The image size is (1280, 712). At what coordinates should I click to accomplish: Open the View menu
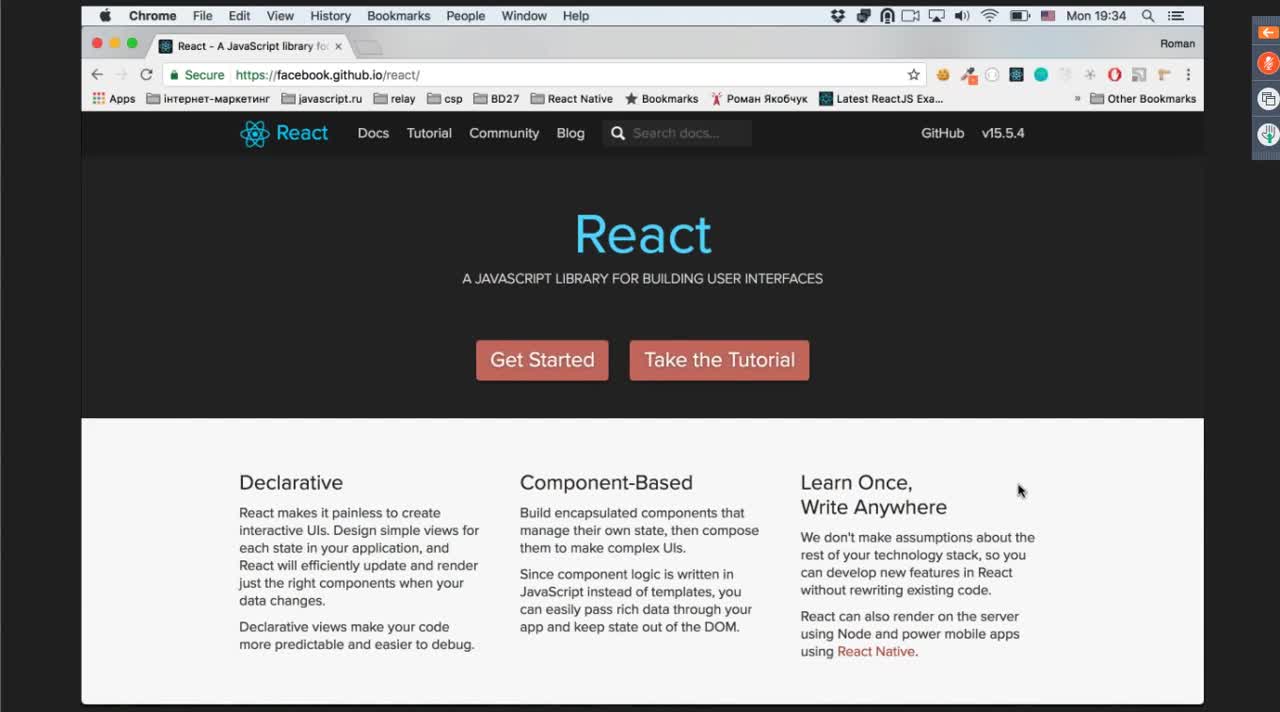pyautogui.click(x=280, y=16)
